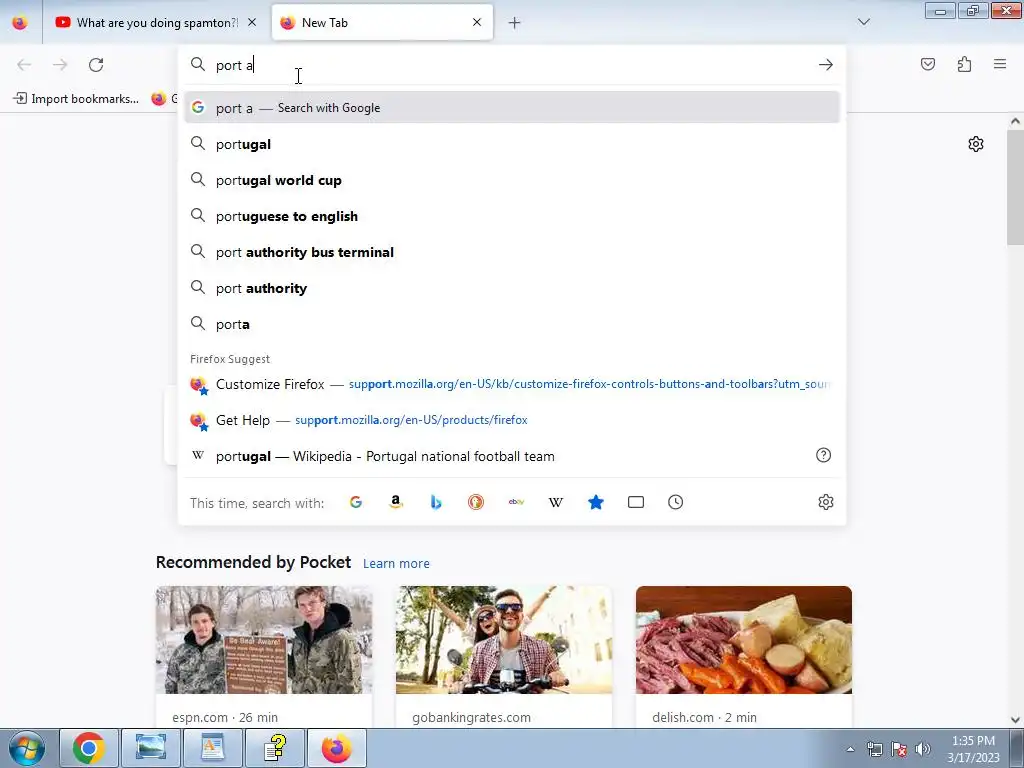
Task: Search with Amazon this time
Action: point(395,502)
